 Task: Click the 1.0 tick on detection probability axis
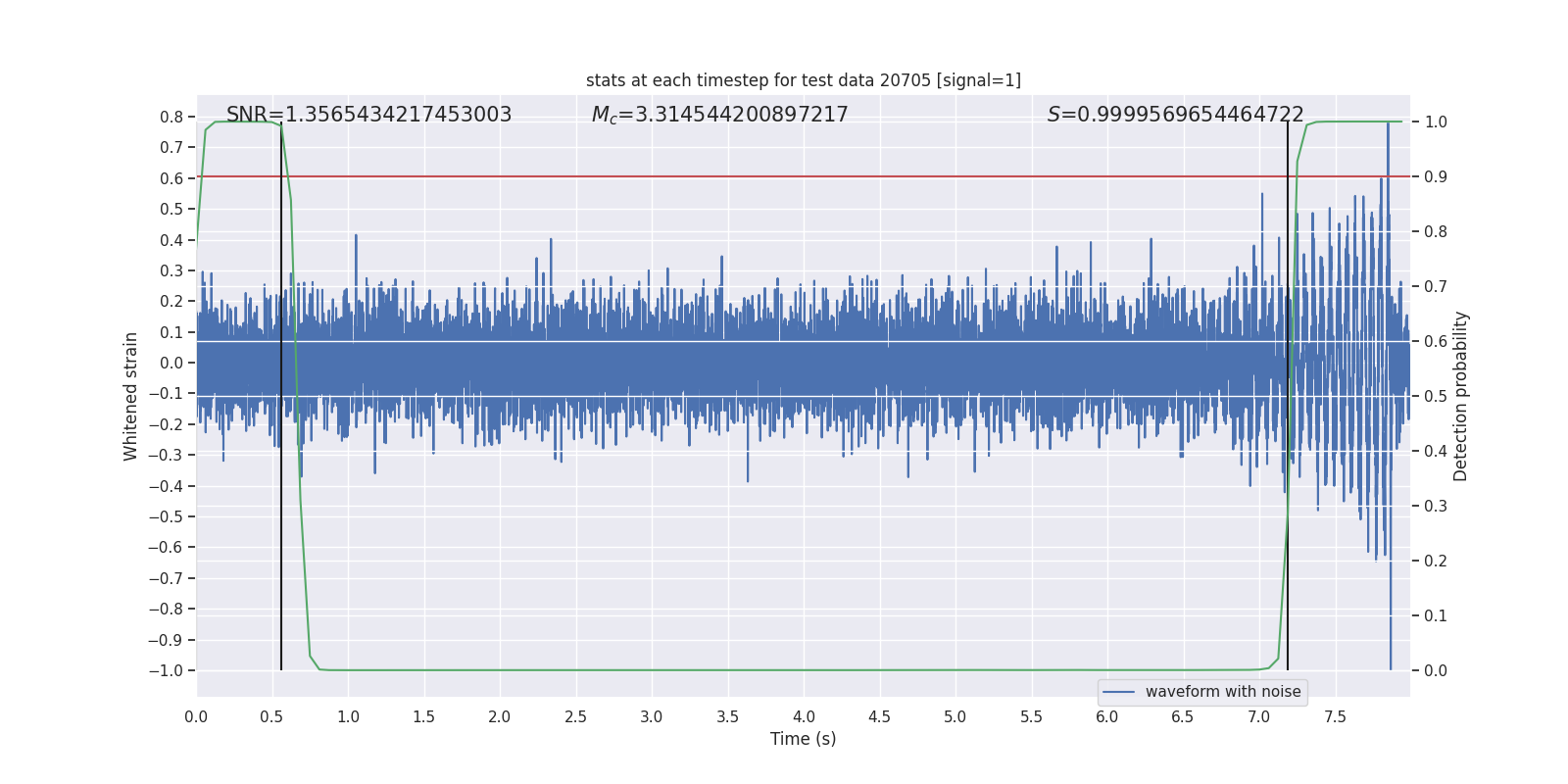(x=1436, y=122)
